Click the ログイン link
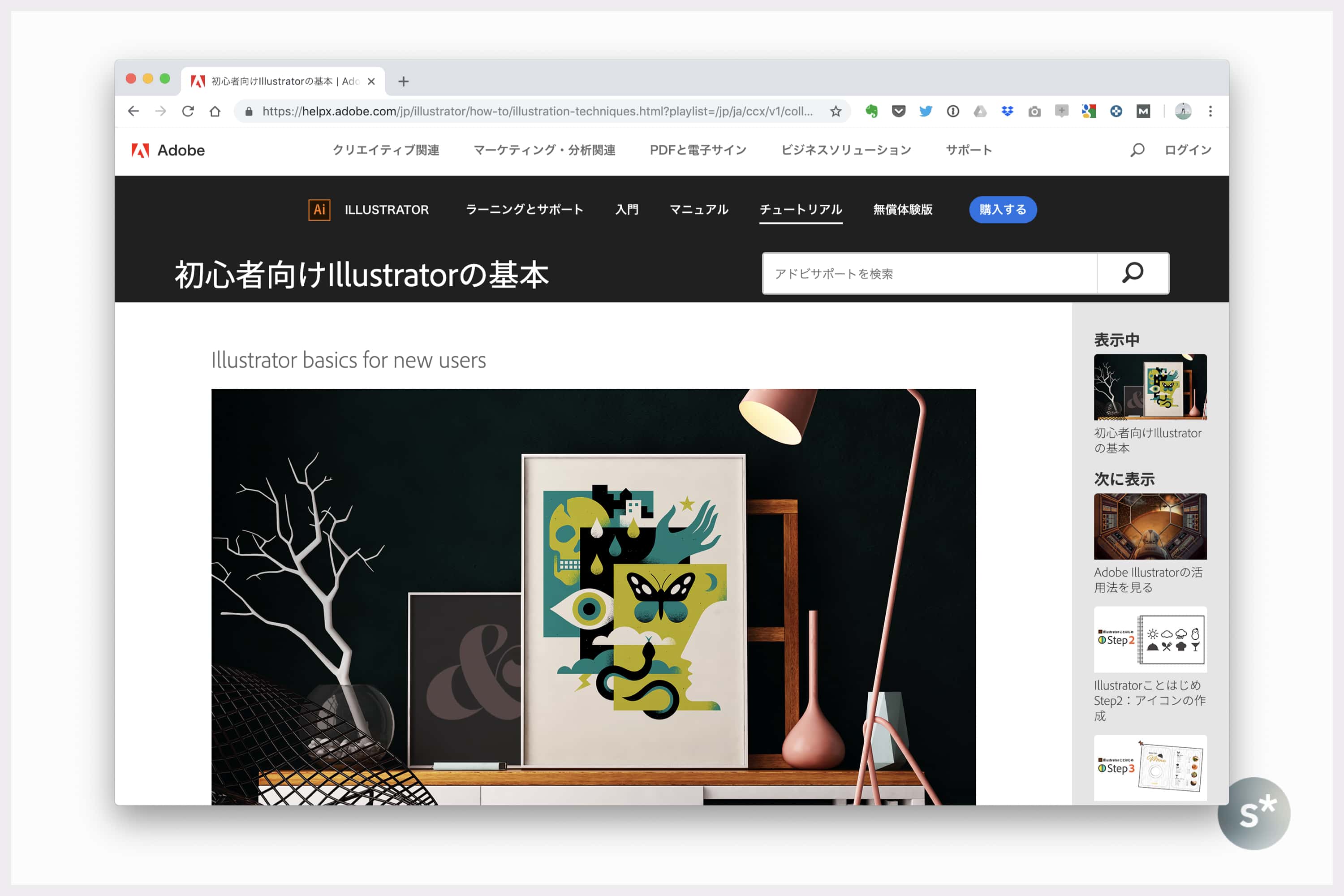Screen dimensions: 1344x896 tap(1188, 150)
